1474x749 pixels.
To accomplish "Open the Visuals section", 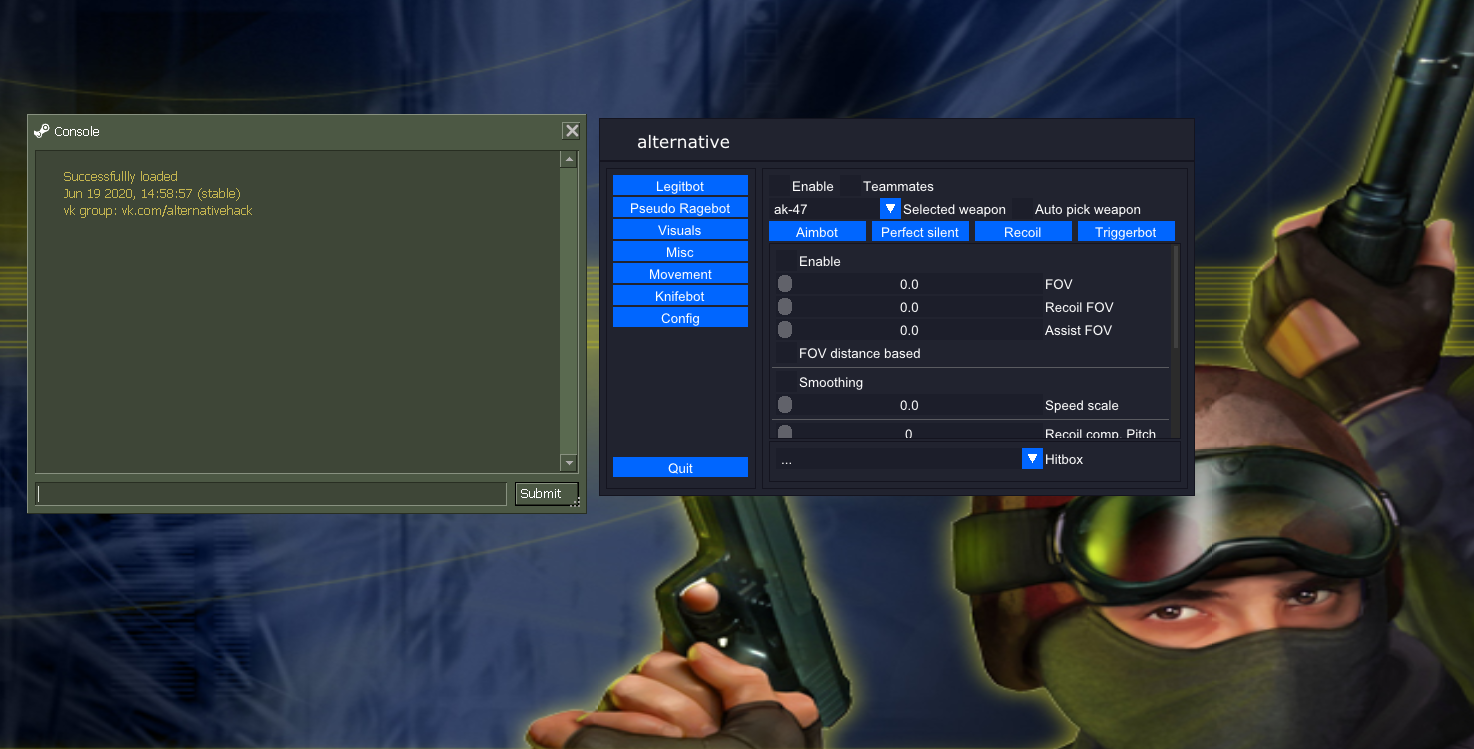I will pyautogui.click(x=680, y=229).
